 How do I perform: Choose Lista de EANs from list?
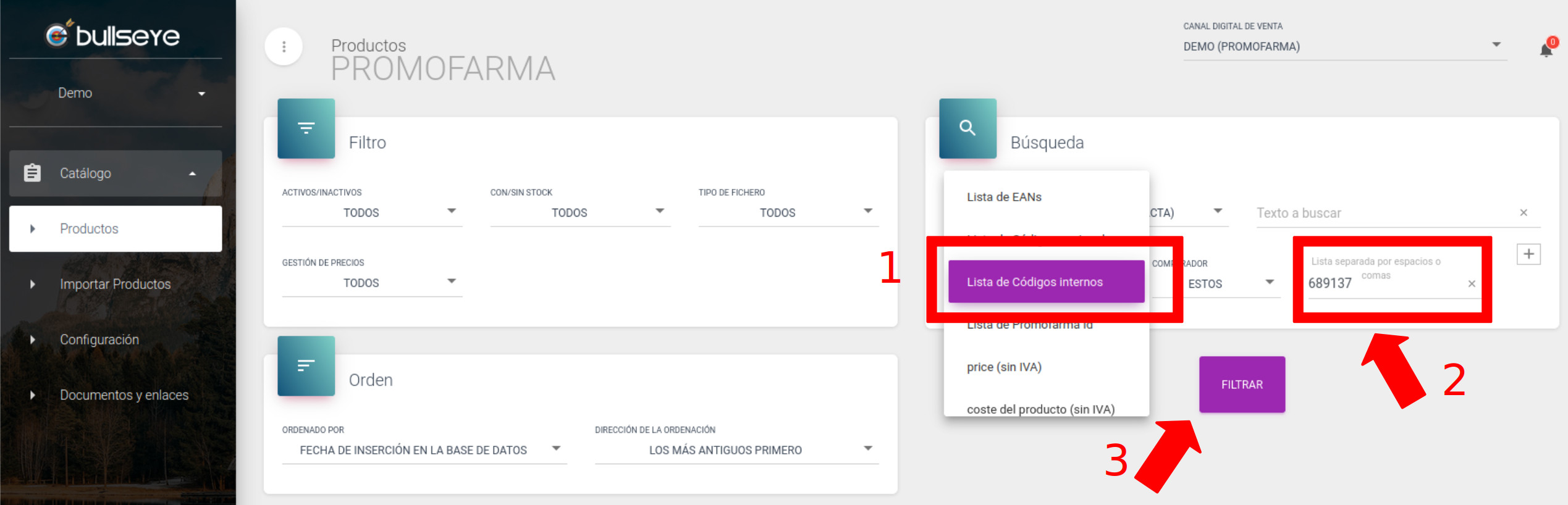[x=1004, y=197]
